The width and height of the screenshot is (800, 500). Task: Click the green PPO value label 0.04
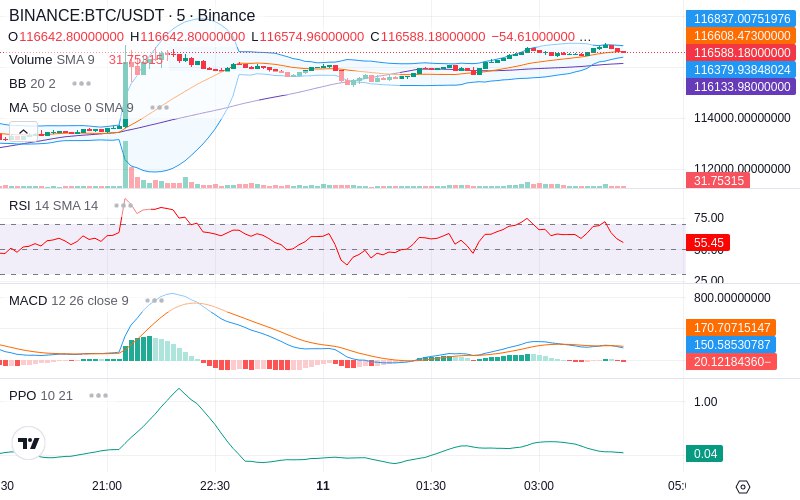coord(705,454)
